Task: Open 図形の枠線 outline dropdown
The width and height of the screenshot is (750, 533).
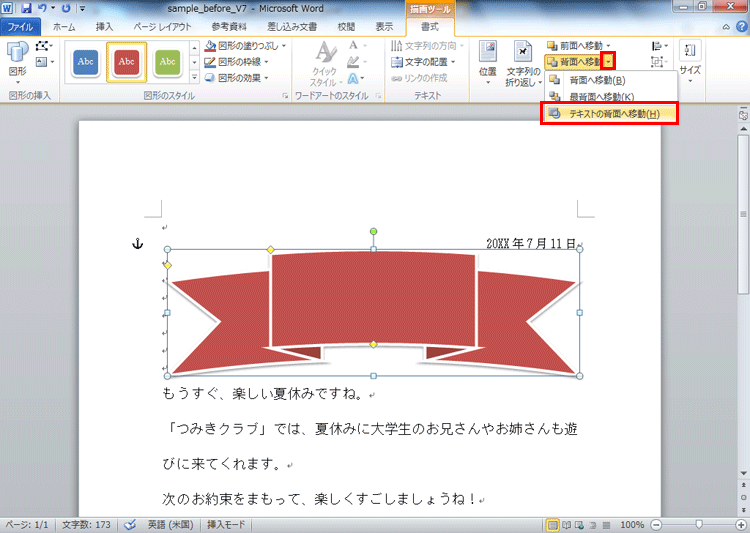Action: coord(236,62)
